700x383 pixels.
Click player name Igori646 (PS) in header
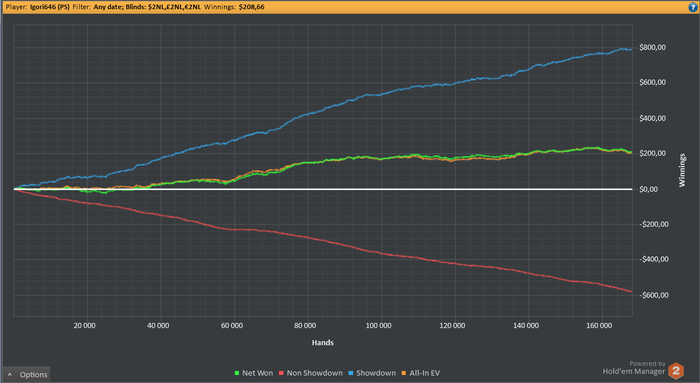[x=50, y=7]
